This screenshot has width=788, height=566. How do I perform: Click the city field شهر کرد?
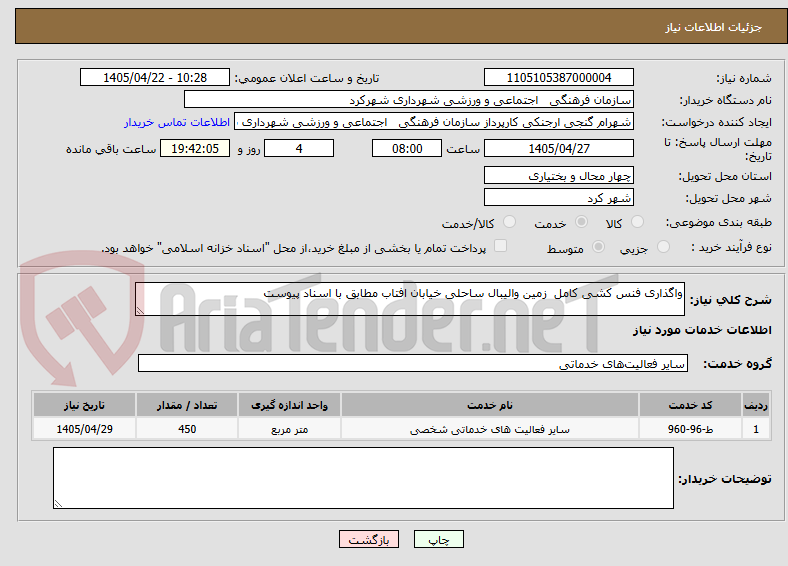[558, 198]
